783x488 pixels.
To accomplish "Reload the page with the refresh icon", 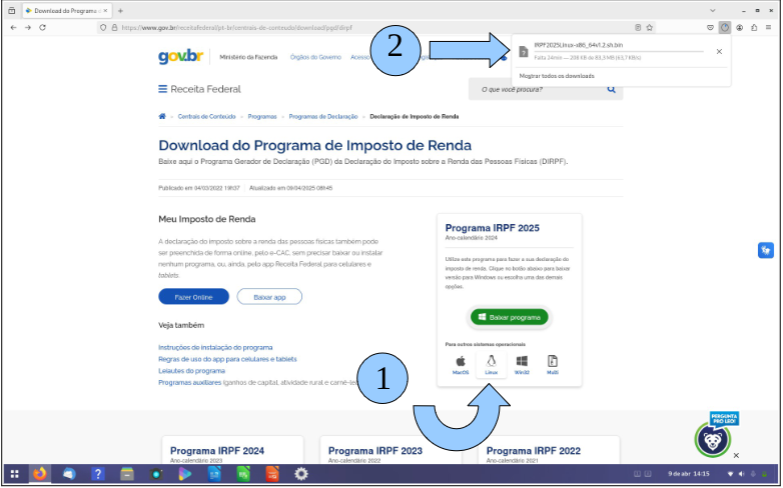I will pyautogui.click(x=42, y=27).
